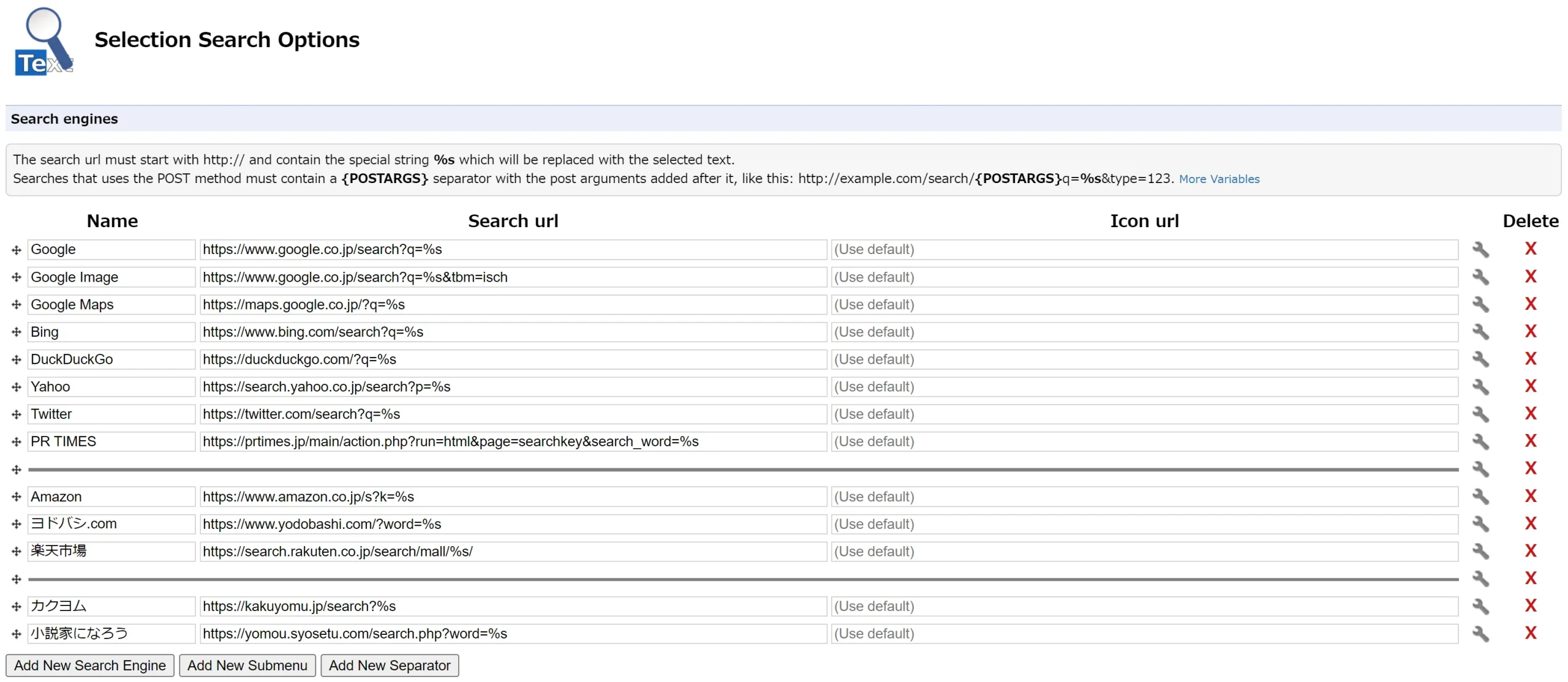Click Add New Separator button

(390, 665)
